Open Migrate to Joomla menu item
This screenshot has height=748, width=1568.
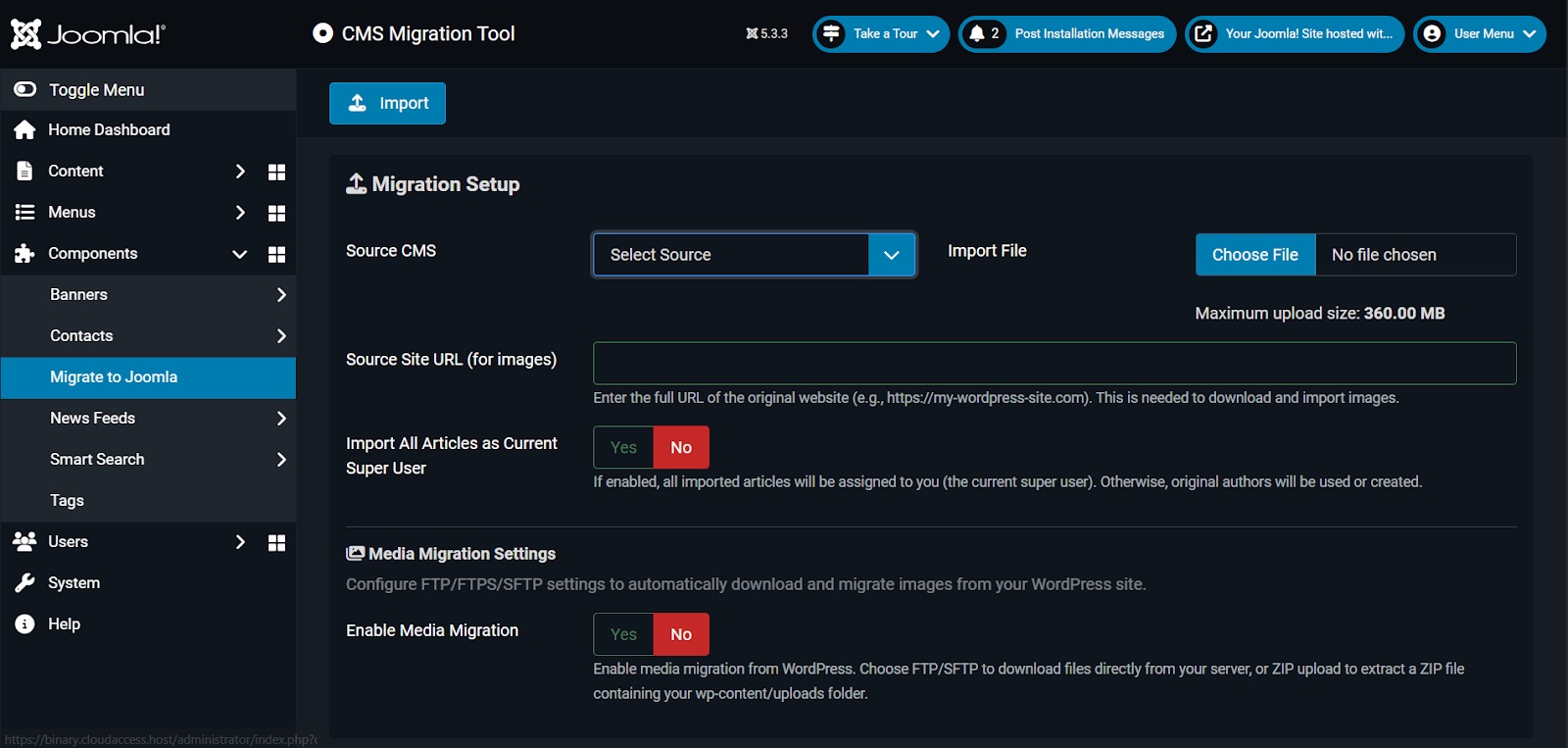pos(114,377)
